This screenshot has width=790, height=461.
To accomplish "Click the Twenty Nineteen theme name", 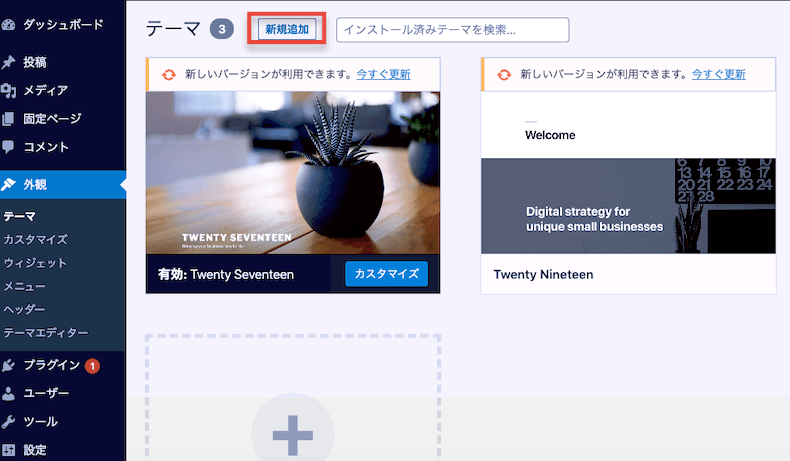I will tap(543, 275).
